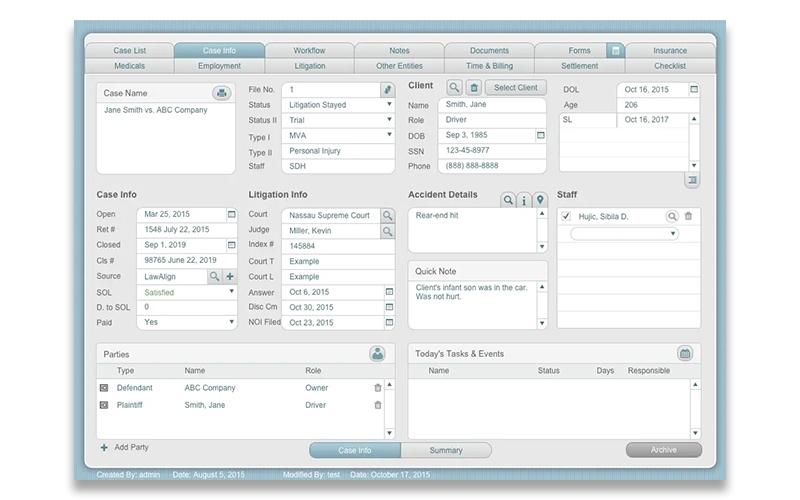The image size is (800, 500).
Task: Open the SOL Satisfied dropdown
Action: tap(231, 291)
